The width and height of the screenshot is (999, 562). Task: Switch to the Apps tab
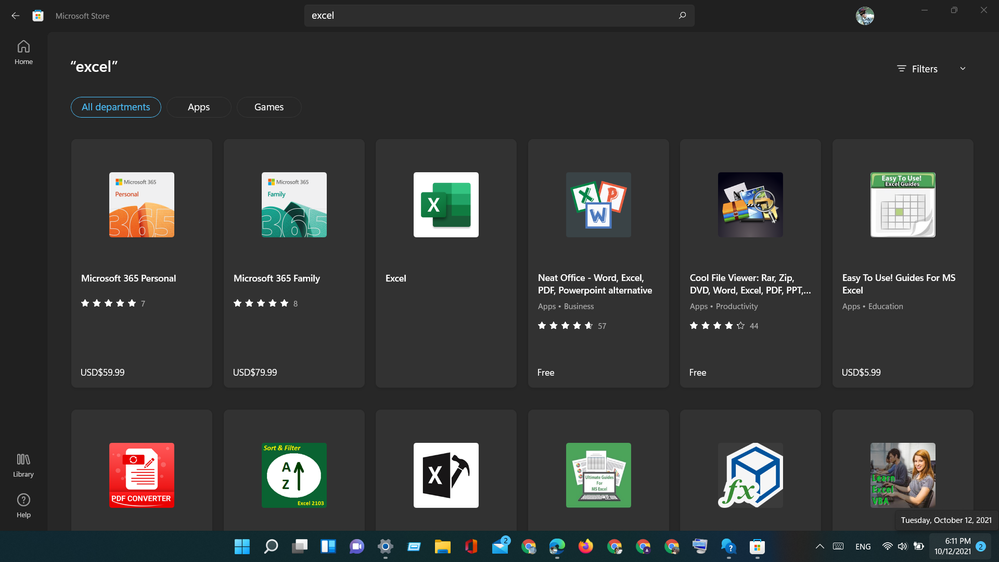[x=199, y=107]
